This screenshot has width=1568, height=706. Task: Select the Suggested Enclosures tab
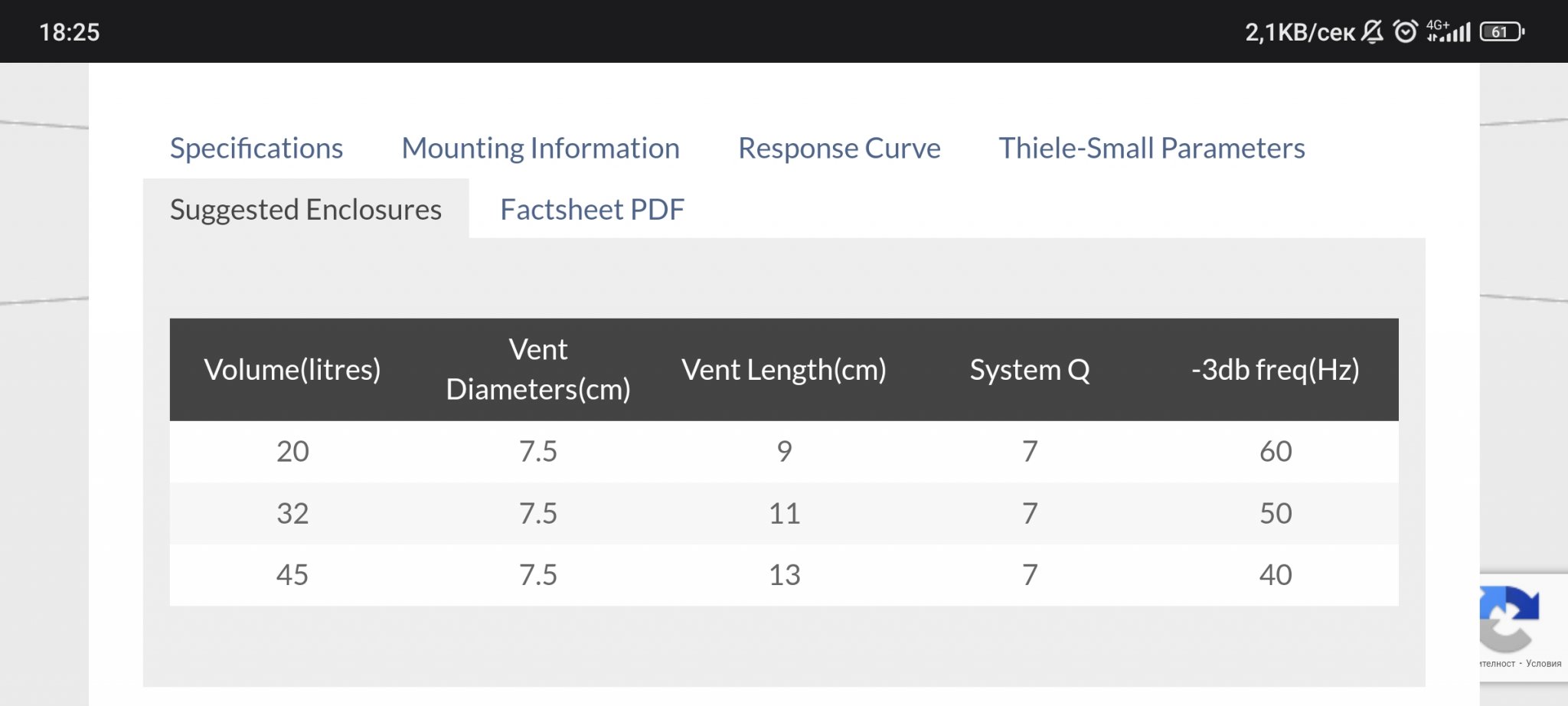coord(305,209)
